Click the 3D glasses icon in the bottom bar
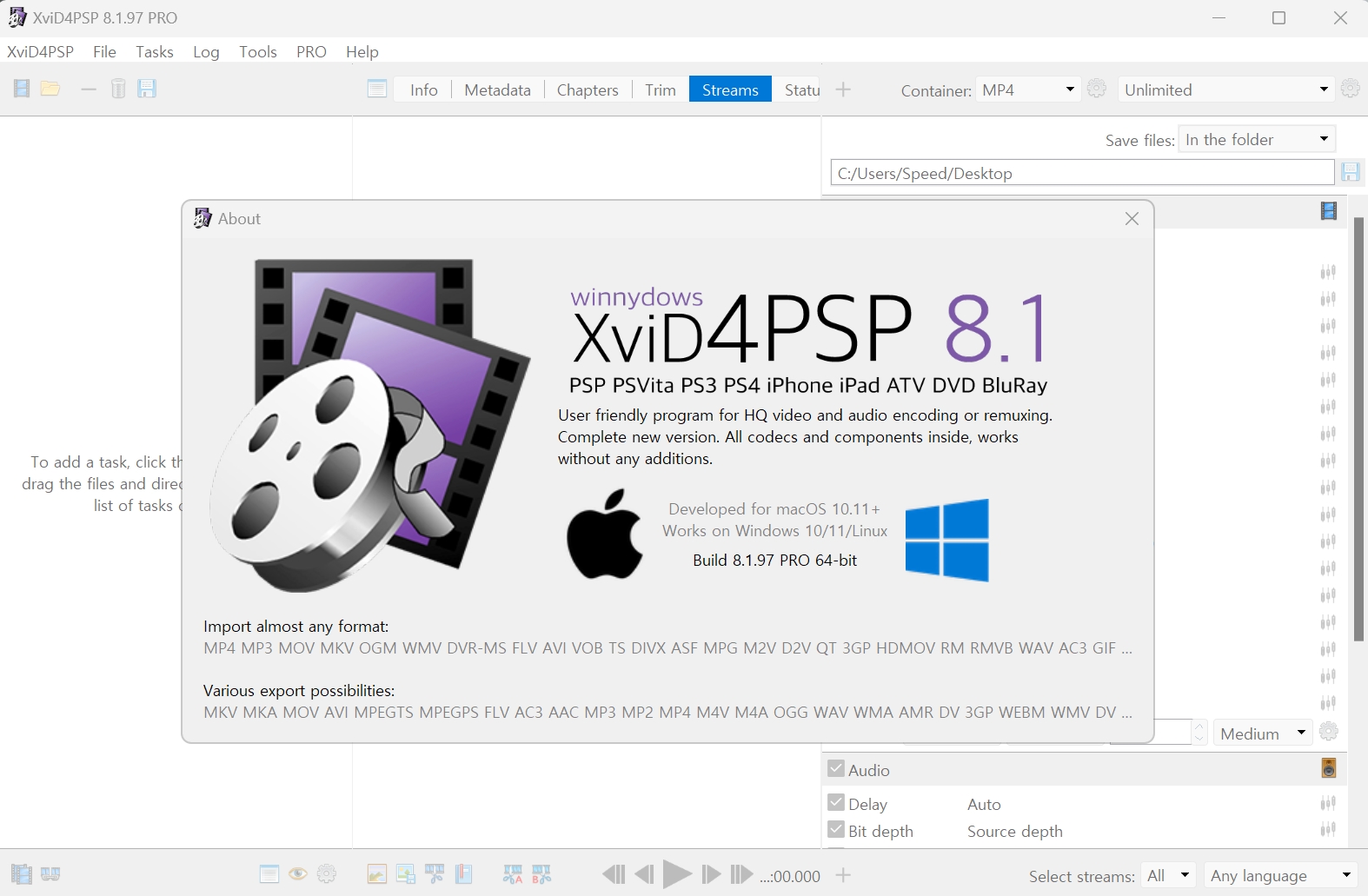Viewport: 1368px width, 896px height. click(x=50, y=874)
